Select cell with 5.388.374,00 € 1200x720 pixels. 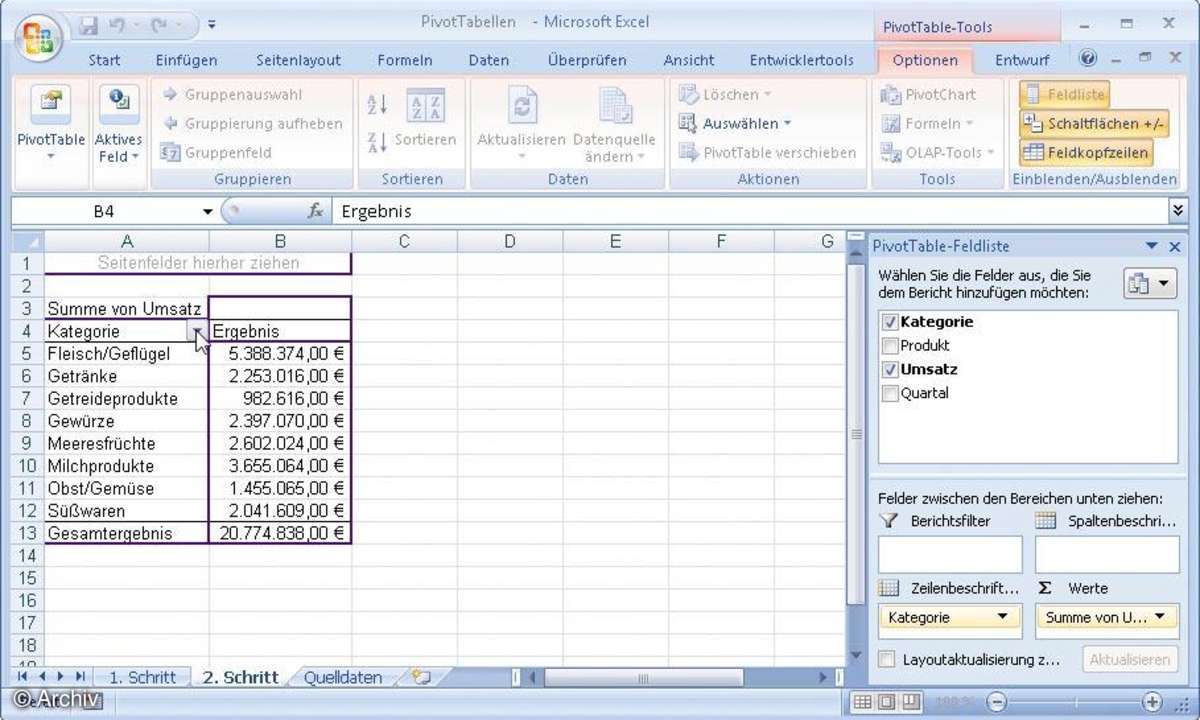pyautogui.click(x=280, y=354)
